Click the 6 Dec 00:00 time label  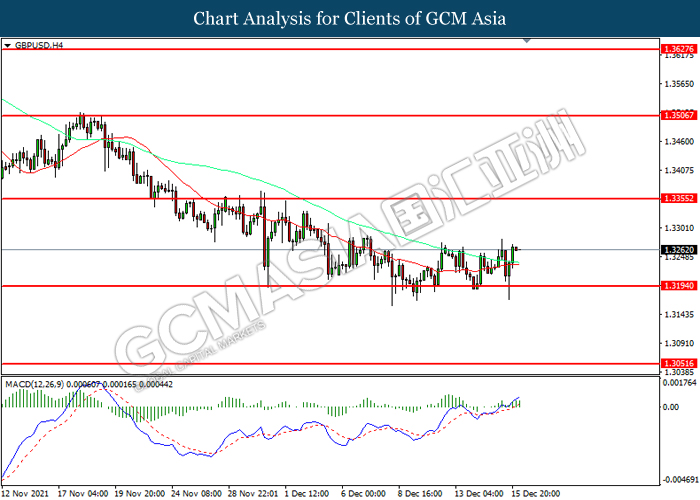coord(364,494)
